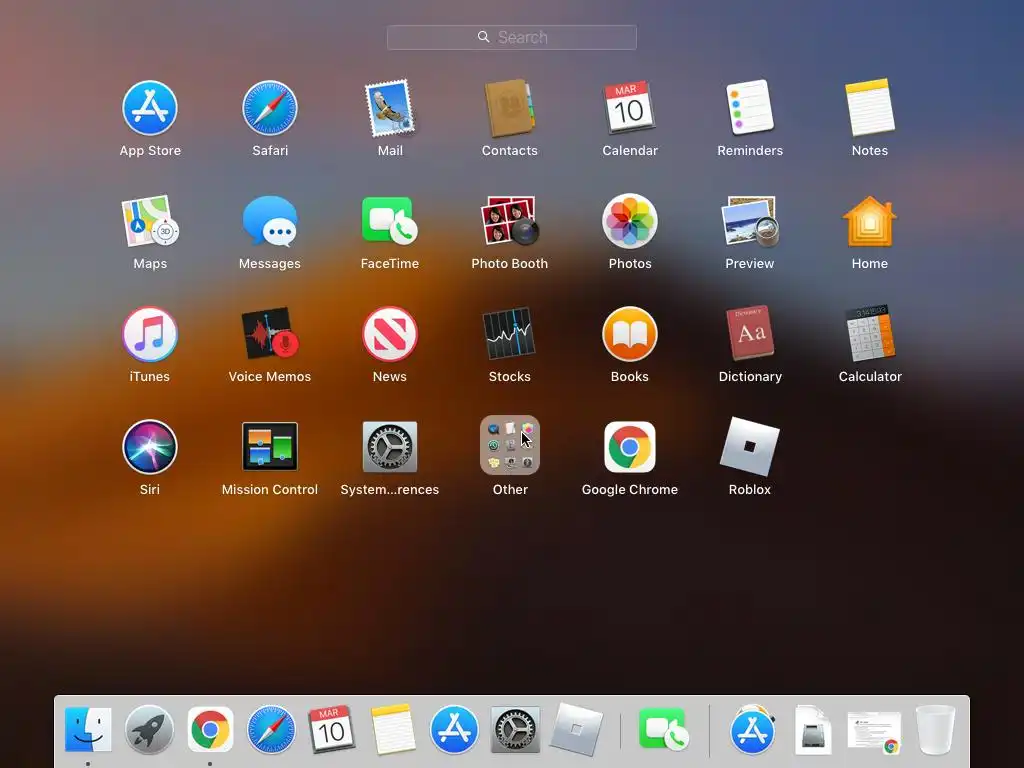Viewport: 1024px width, 768px height.
Task: Launch the Messages app
Action: click(x=270, y=221)
